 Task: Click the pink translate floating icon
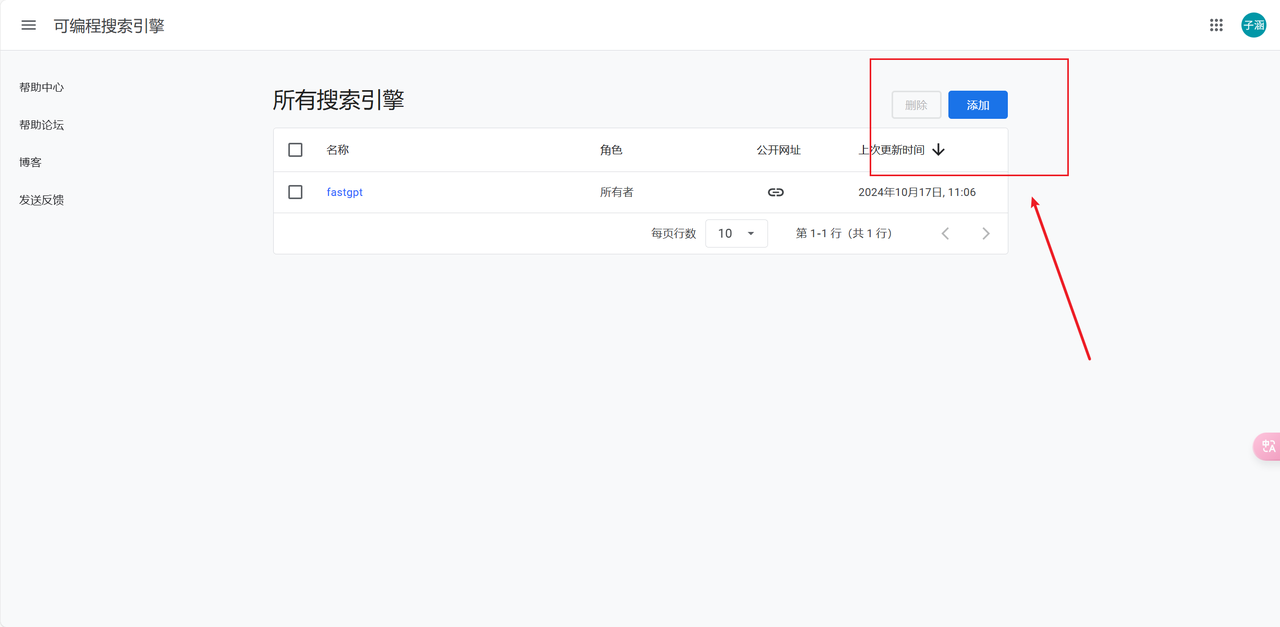coord(1267,447)
